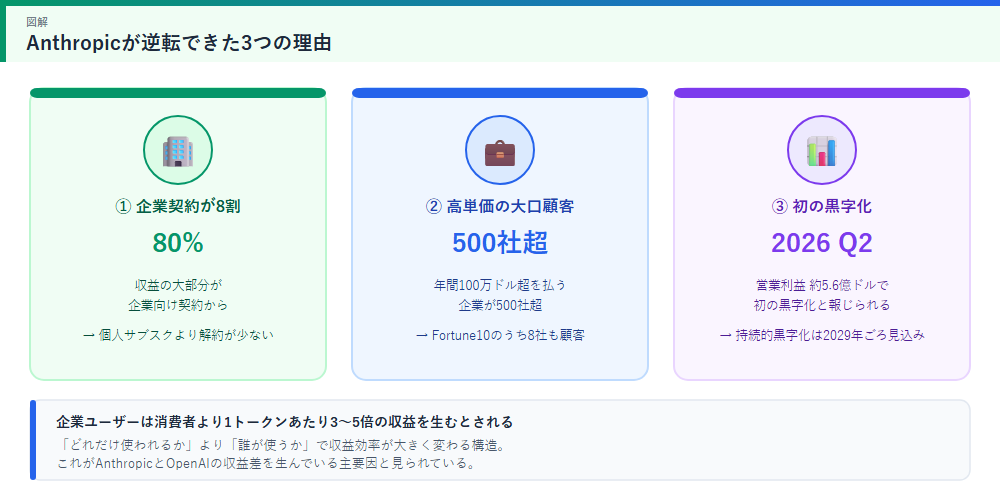The width and height of the screenshot is (1000, 500).
Task: Click the small 図解 label
Action: [x=36, y=22]
